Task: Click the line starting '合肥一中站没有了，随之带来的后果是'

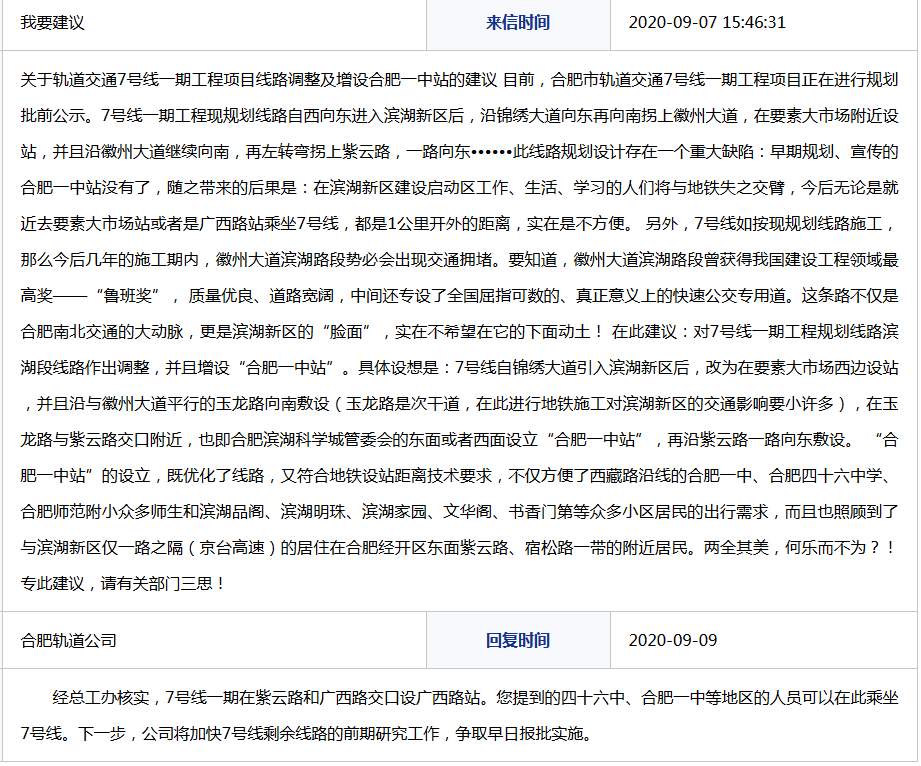Action: coord(459,188)
